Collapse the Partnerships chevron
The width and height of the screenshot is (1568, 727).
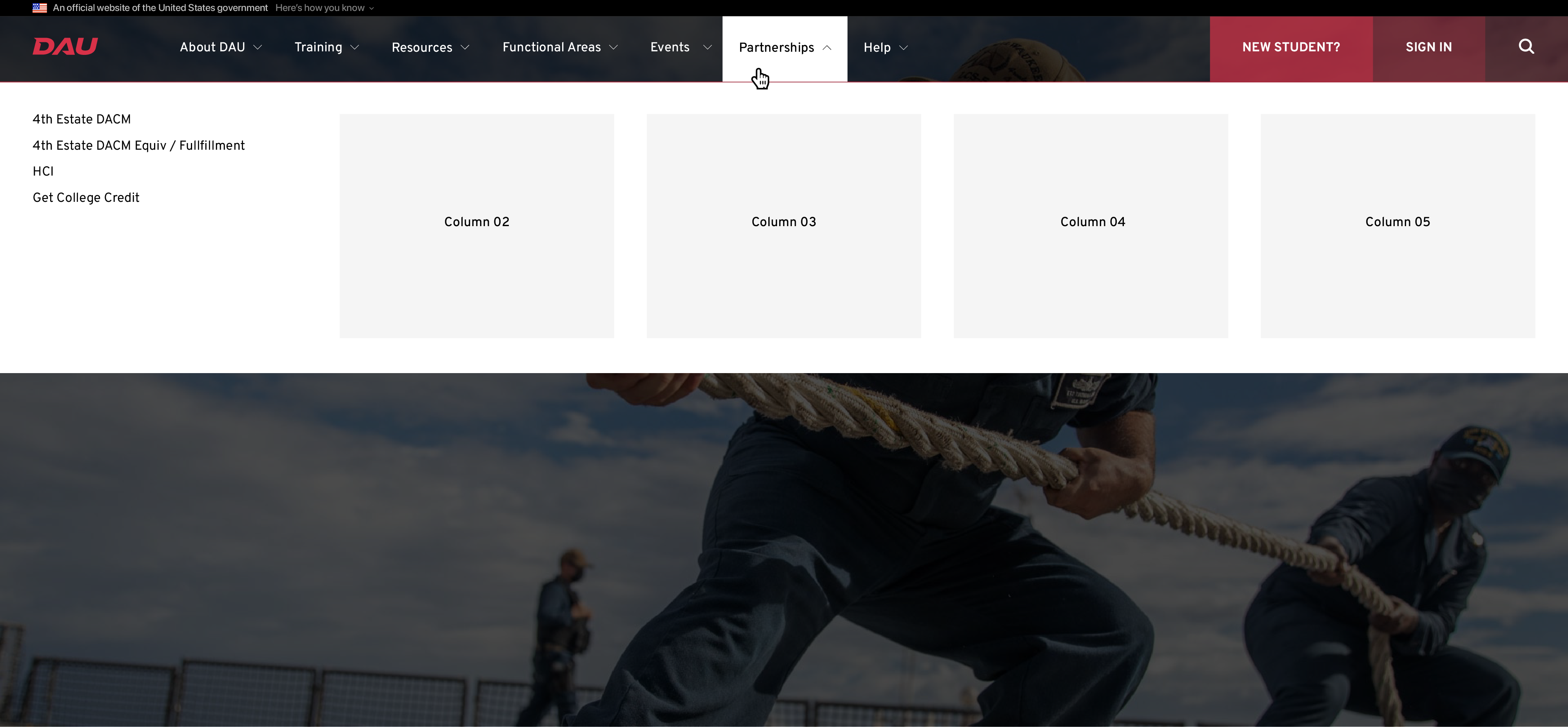(827, 47)
